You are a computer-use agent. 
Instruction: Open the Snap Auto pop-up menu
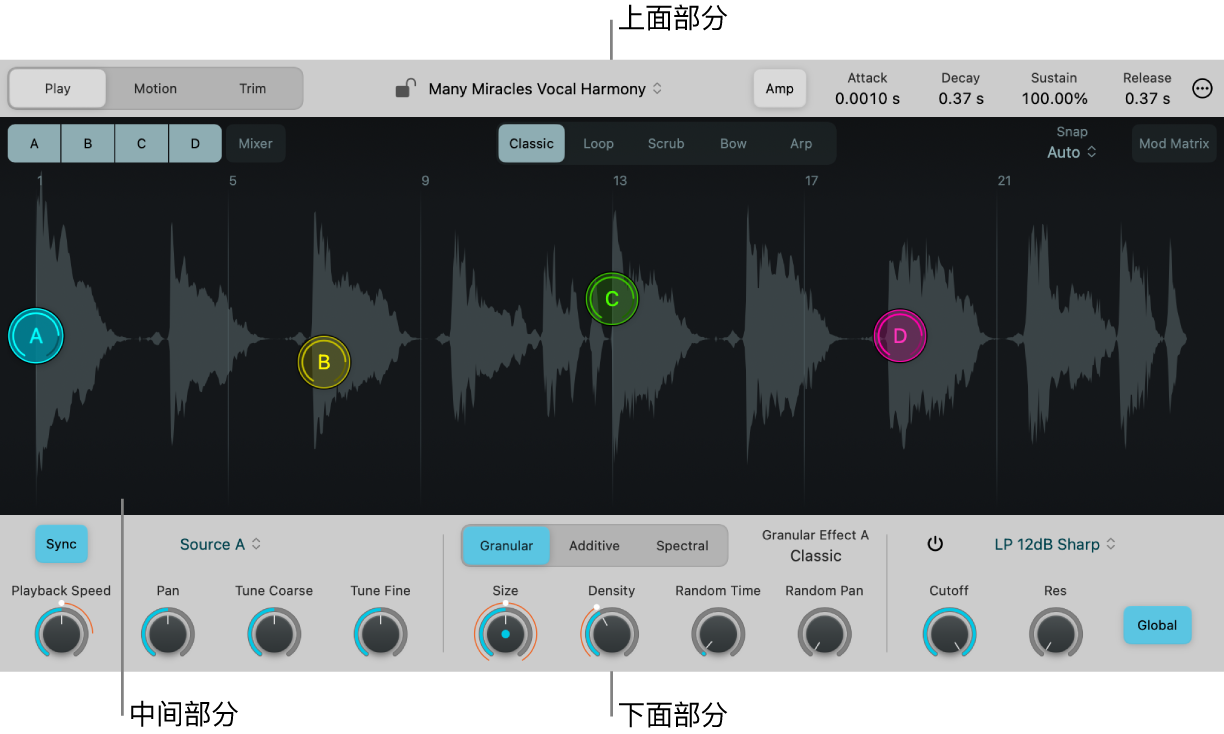1072,152
